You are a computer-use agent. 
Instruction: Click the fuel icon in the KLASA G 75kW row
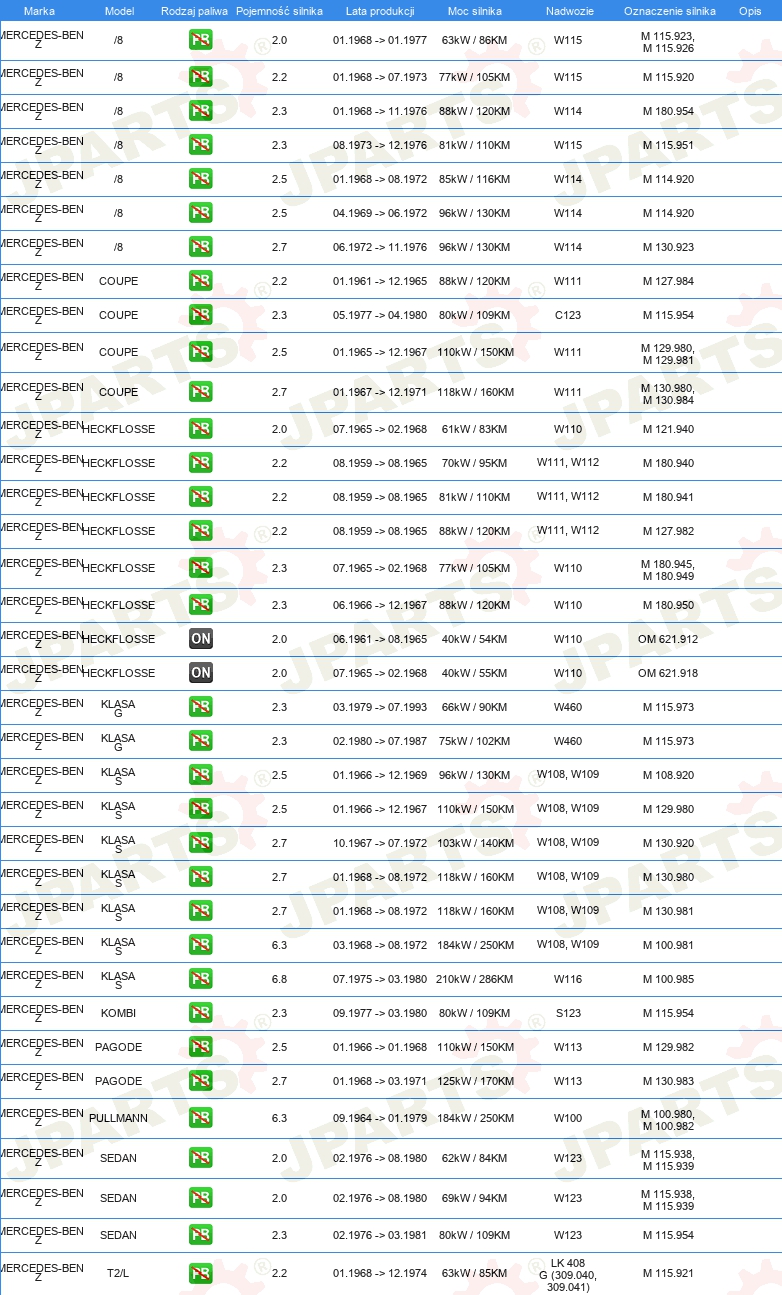pos(200,741)
